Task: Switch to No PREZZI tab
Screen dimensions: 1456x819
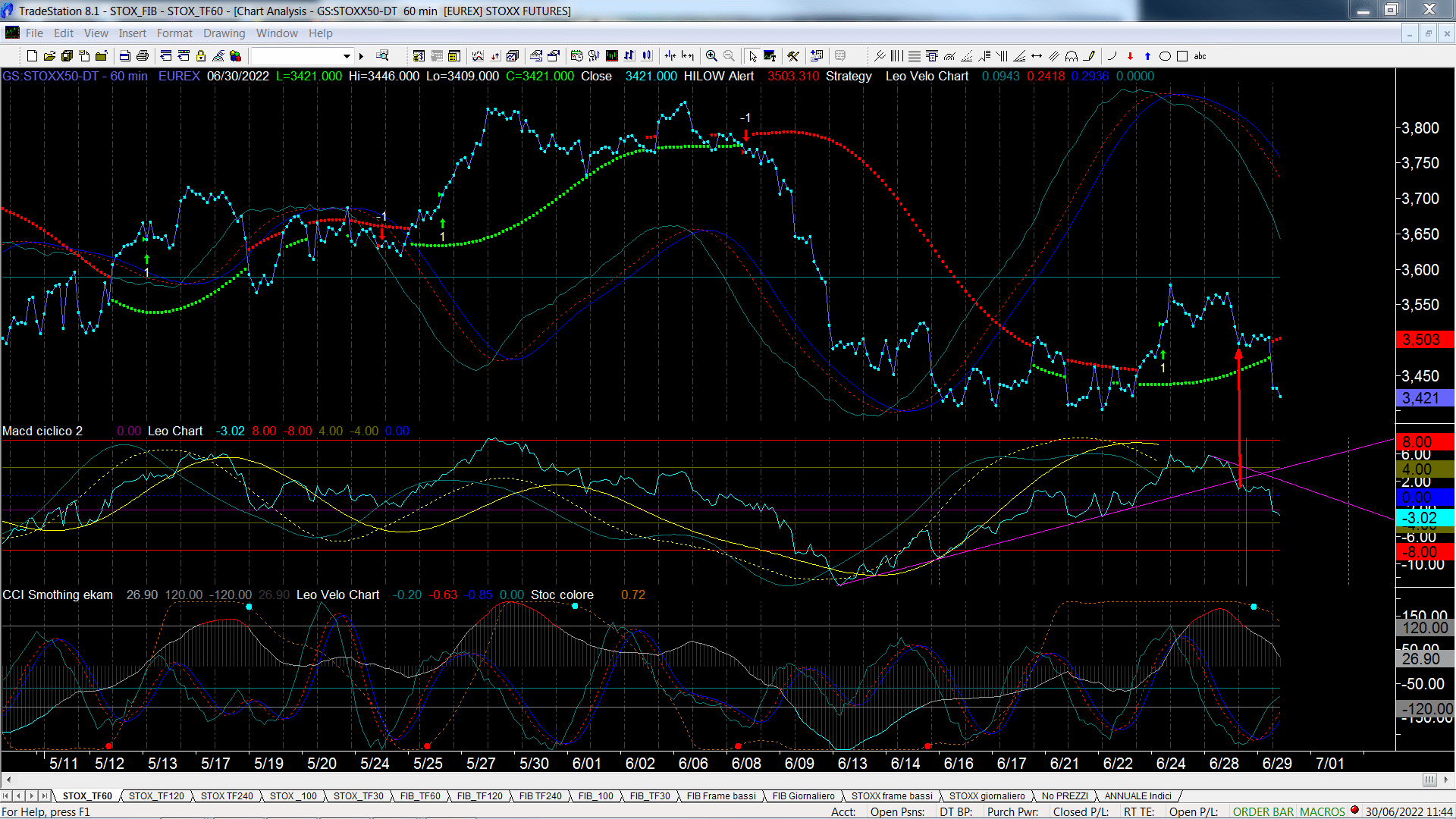Action: pyautogui.click(x=1065, y=796)
